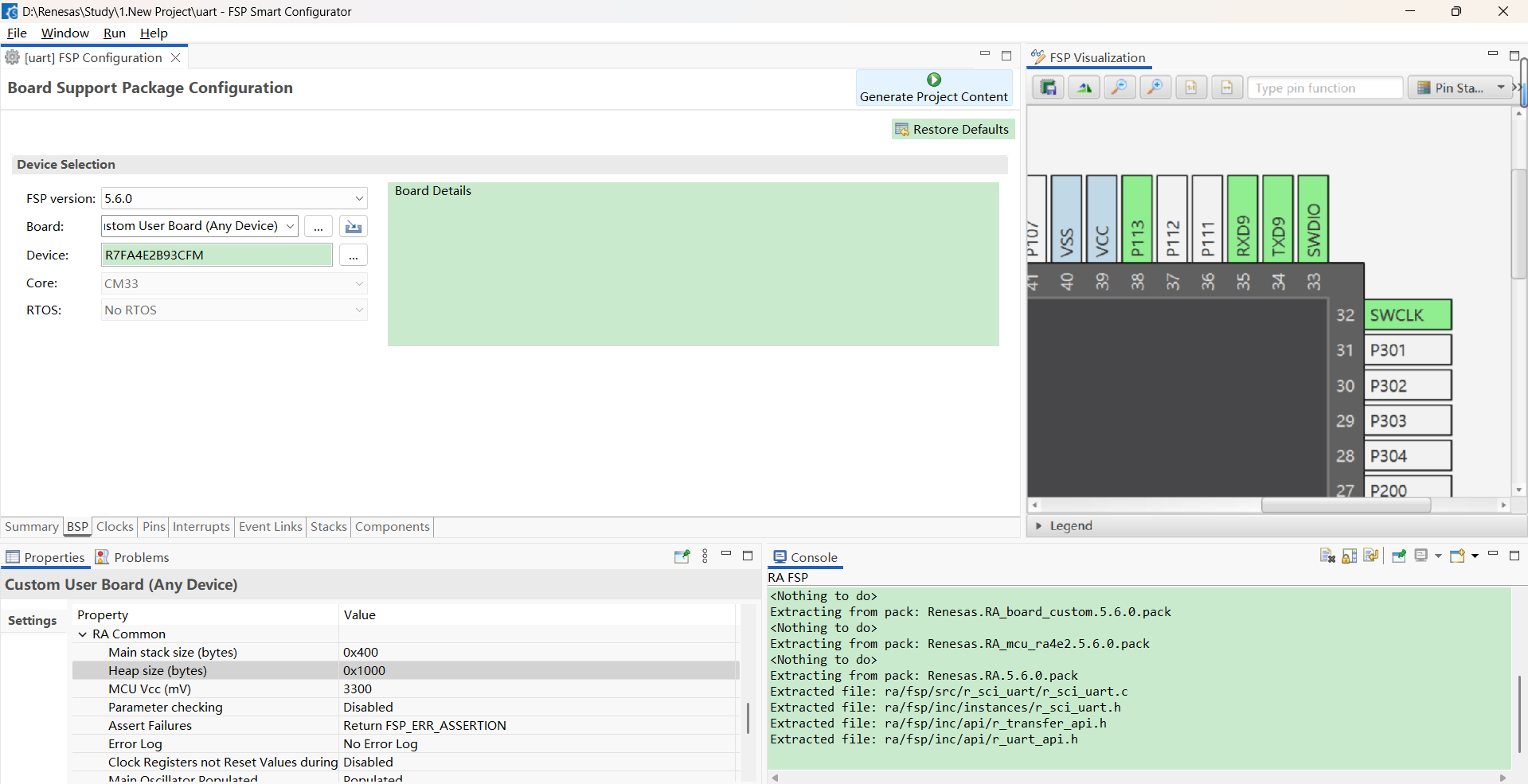Open the FSP version dropdown
The height and width of the screenshot is (784, 1528).
[358, 199]
